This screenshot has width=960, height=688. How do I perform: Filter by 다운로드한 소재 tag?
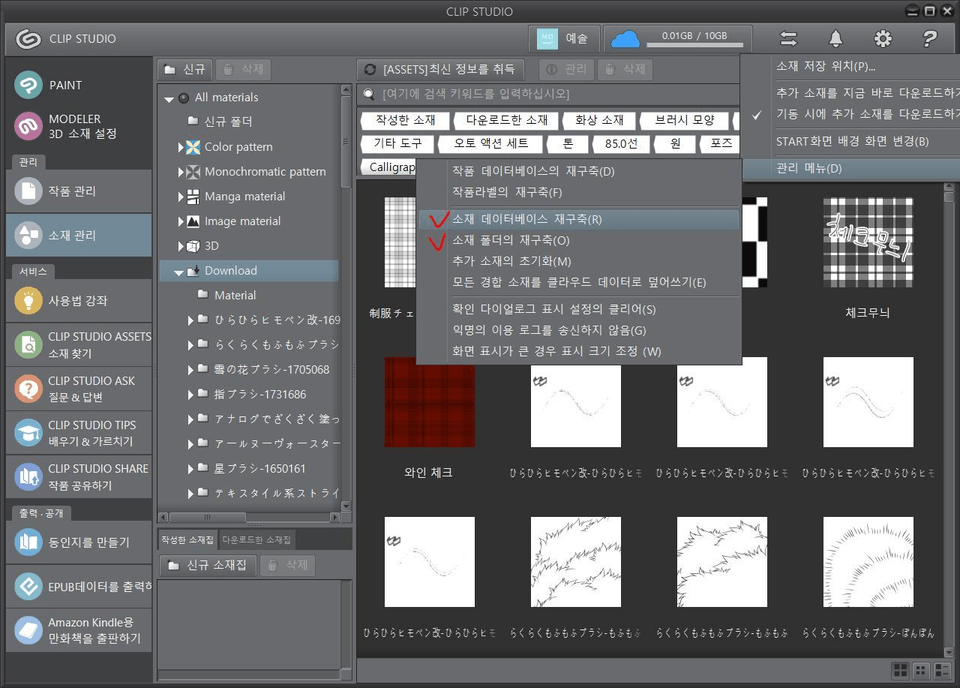(506, 120)
